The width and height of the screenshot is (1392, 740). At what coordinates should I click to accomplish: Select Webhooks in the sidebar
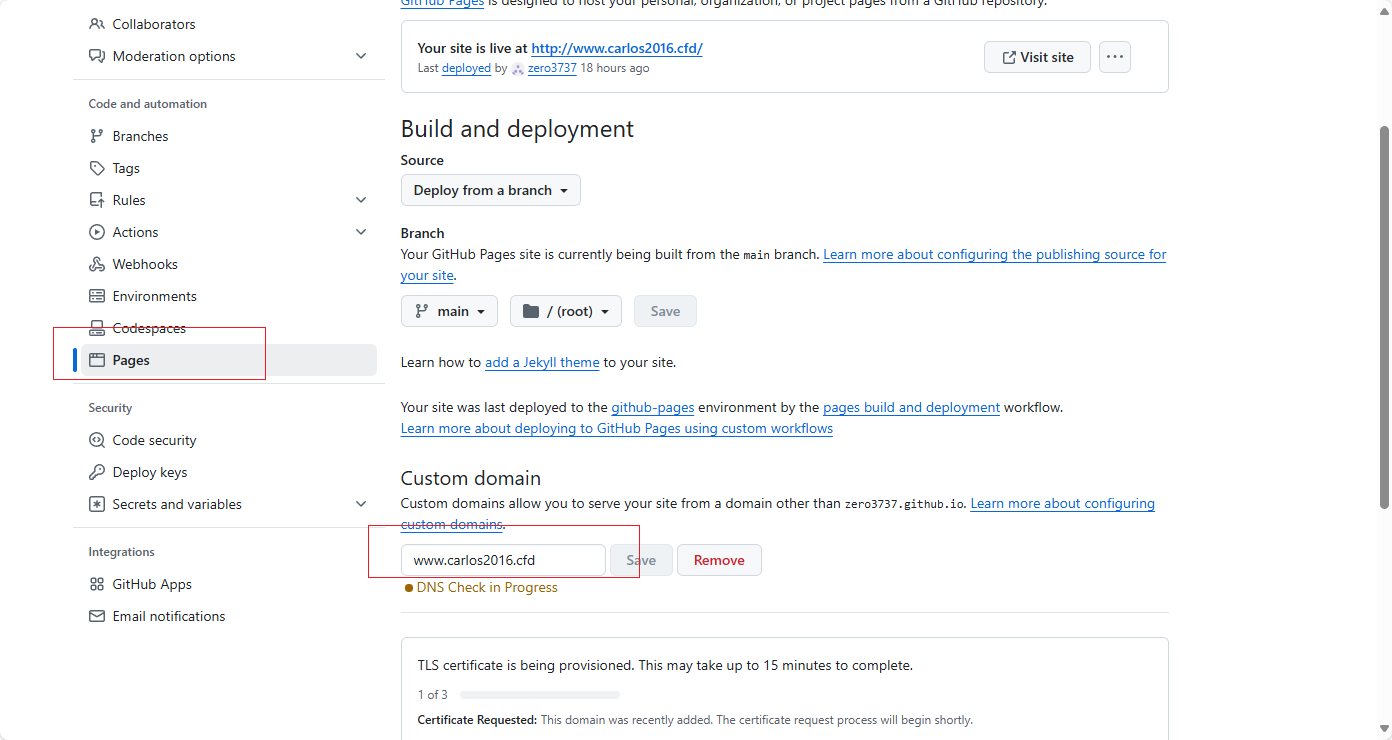pos(229,264)
